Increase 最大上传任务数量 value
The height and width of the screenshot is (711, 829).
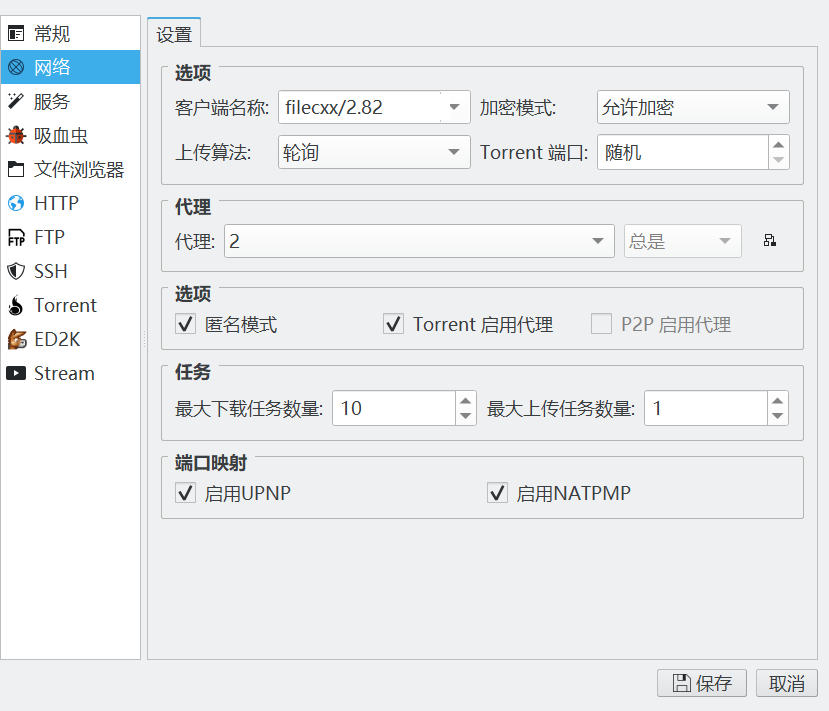click(x=777, y=400)
